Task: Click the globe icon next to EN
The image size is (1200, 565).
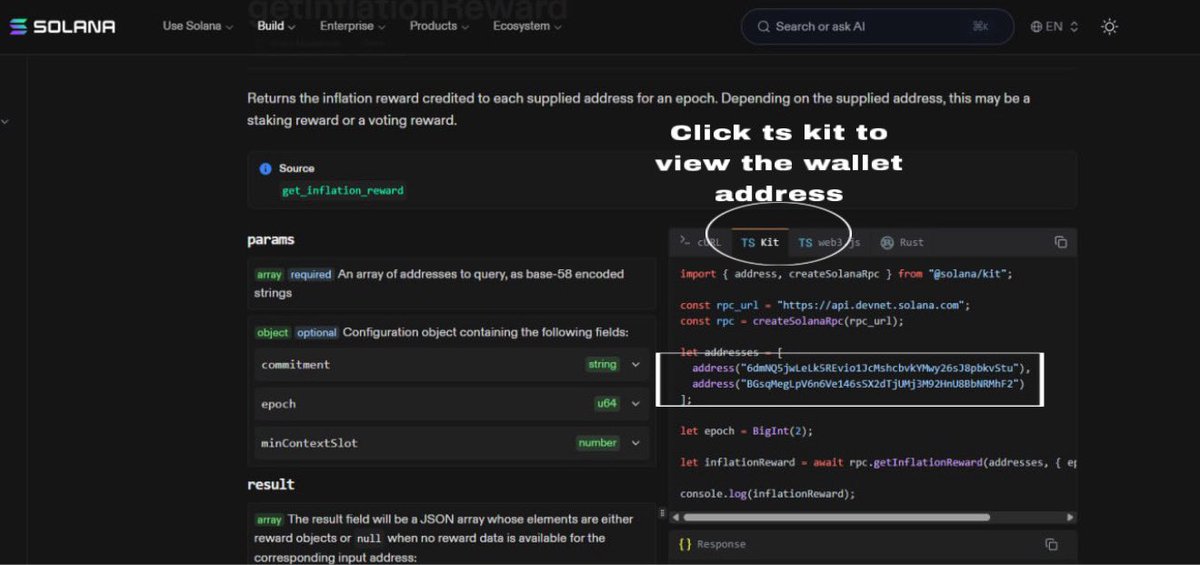Action: 1036,27
